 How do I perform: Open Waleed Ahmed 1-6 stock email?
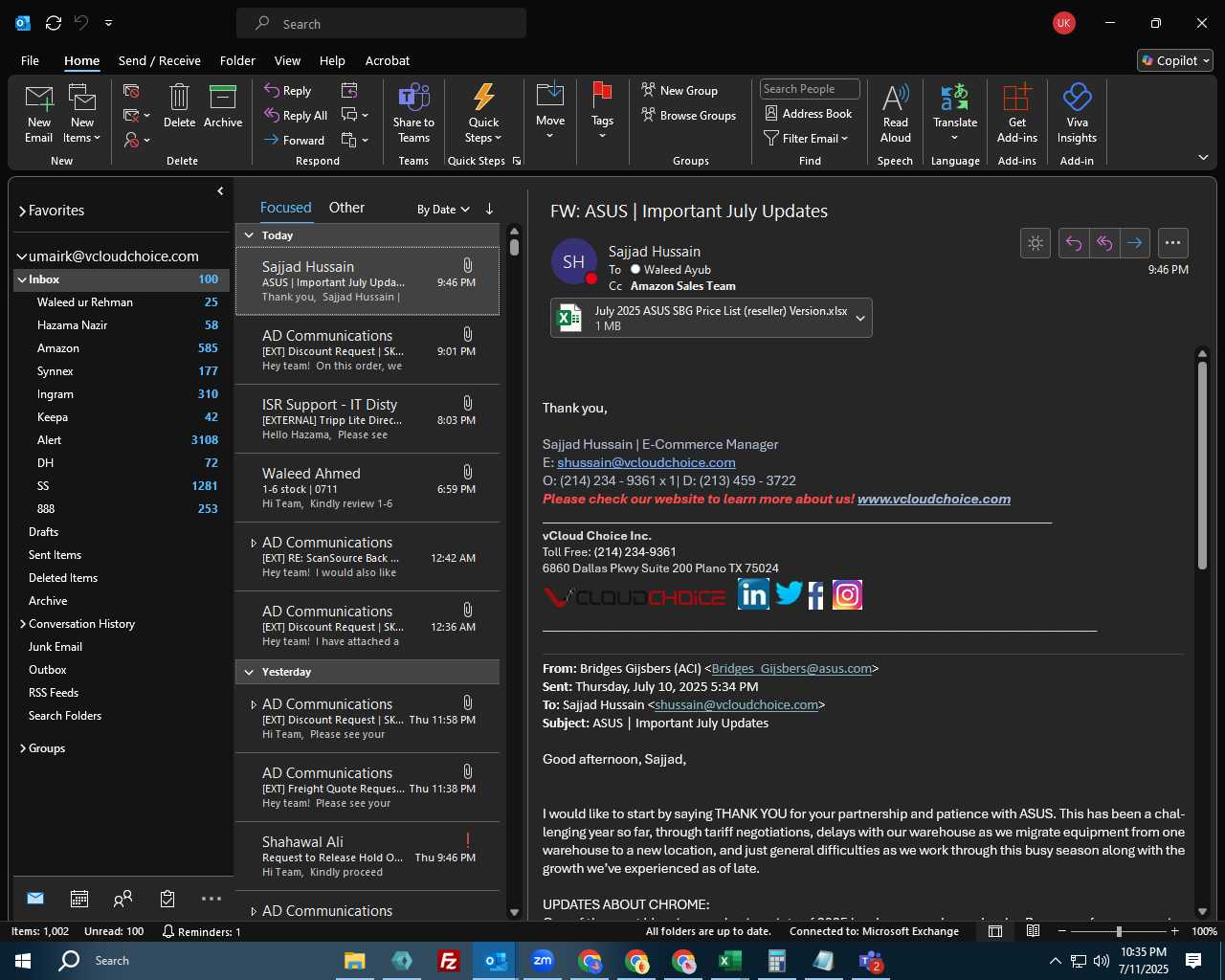tap(367, 487)
